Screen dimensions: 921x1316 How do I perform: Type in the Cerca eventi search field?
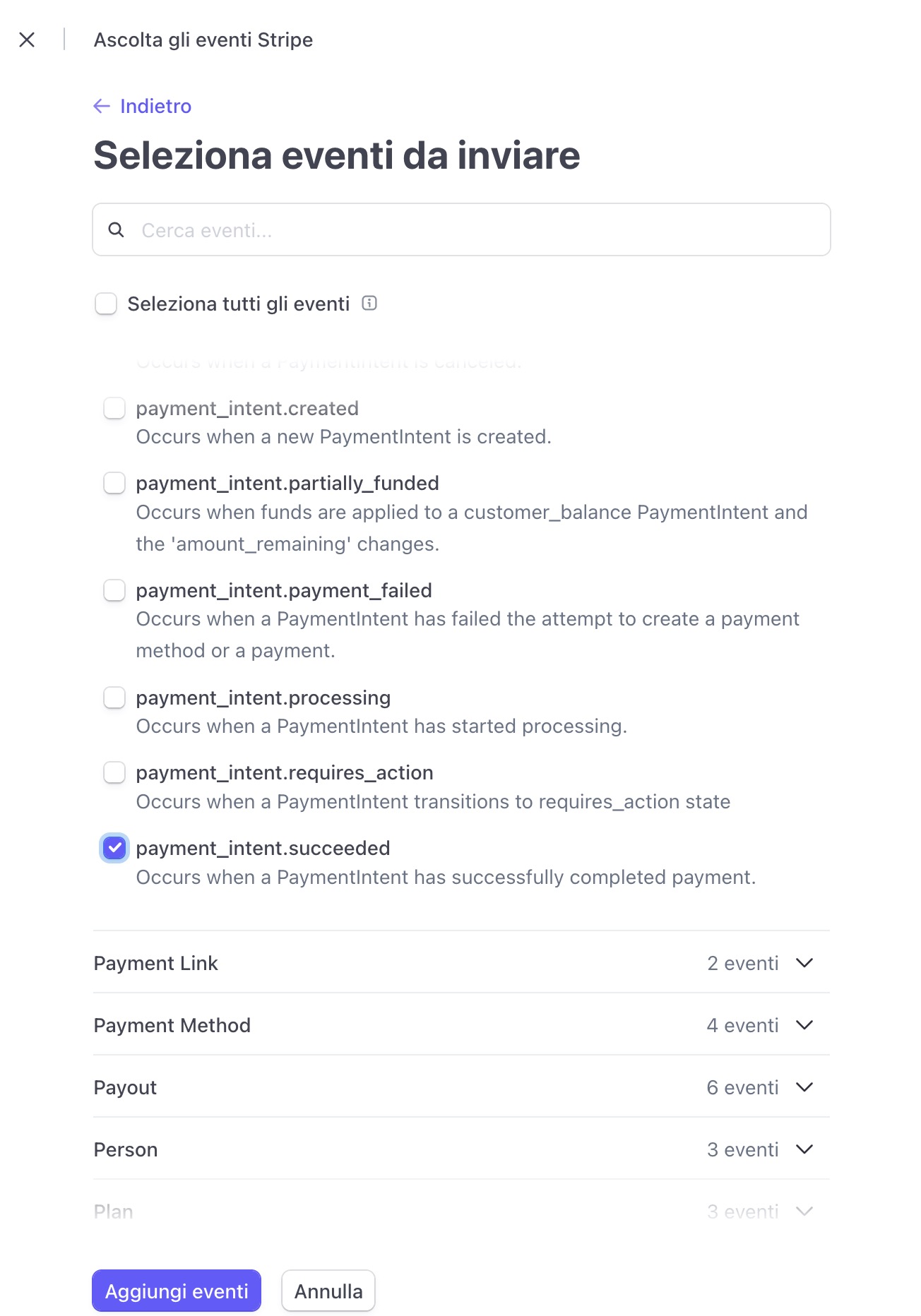click(x=480, y=230)
